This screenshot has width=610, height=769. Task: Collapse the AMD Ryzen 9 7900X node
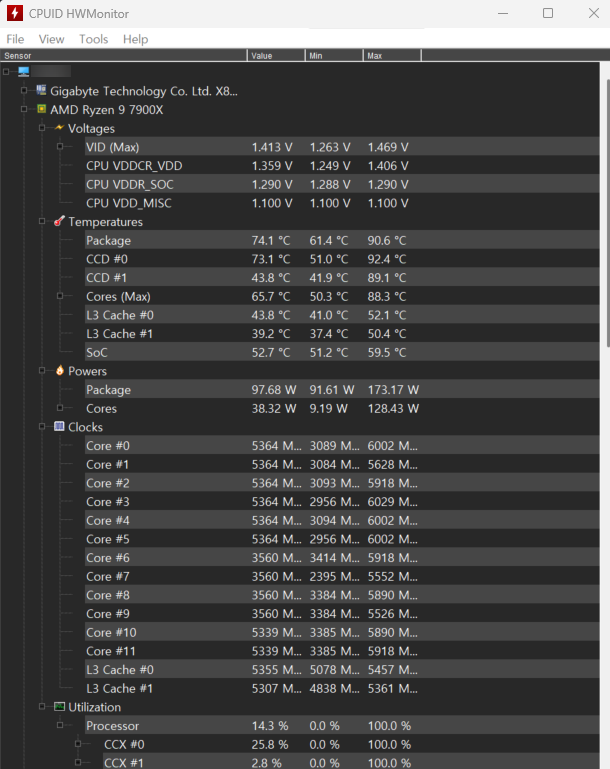click(x=24, y=109)
